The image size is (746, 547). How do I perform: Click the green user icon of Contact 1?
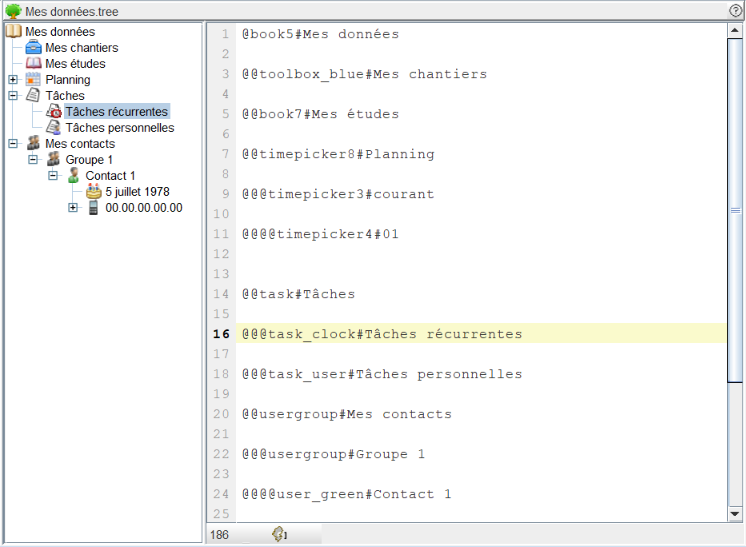tap(73, 175)
